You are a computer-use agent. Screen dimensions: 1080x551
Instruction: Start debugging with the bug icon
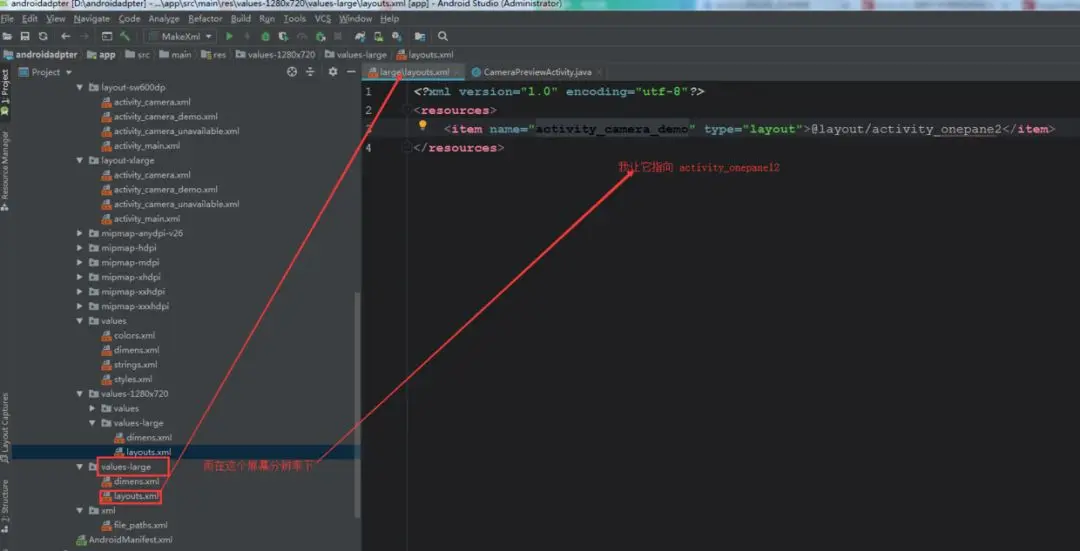tap(265, 37)
